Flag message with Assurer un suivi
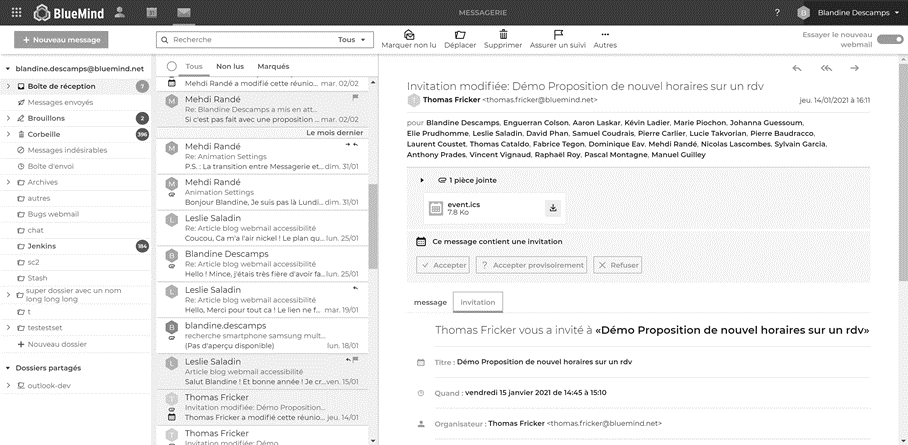Image resolution: width=908 pixels, height=445 pixels. click(558, 35)
